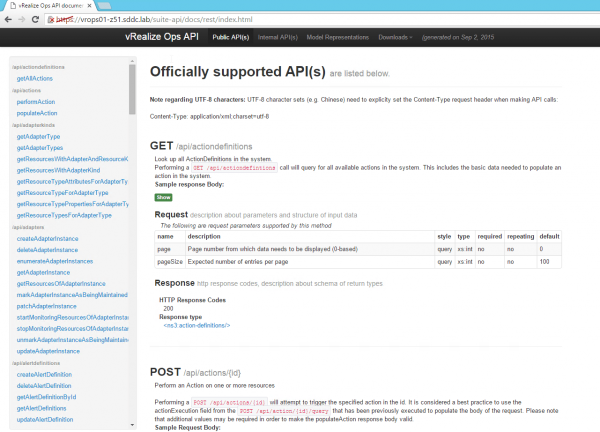Screen dimensions: 600x432
Task: Open getResourceTypePropertiesForAdapterType entry
Action: coord(72,204)
